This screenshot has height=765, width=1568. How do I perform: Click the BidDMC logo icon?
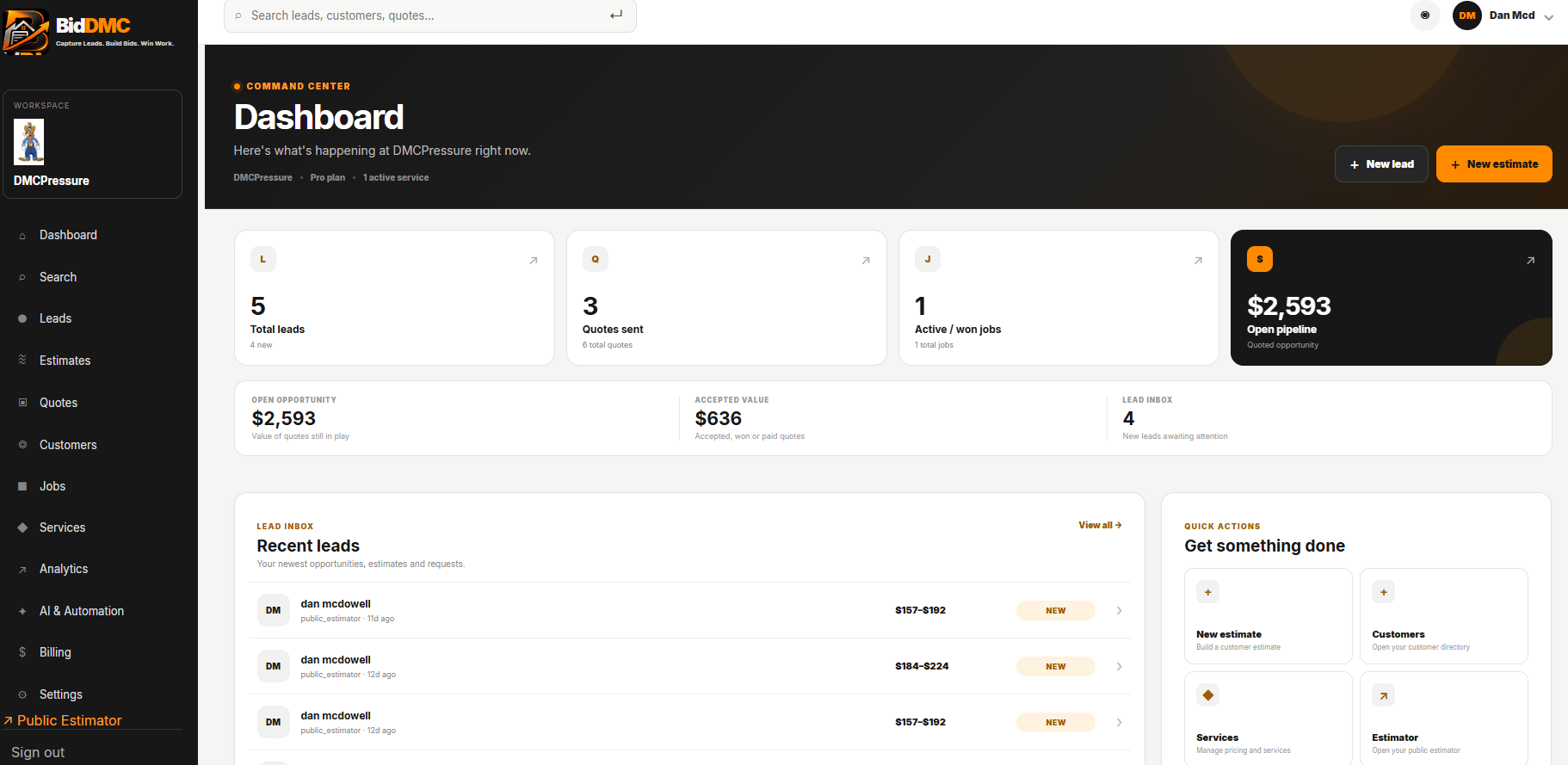pos(26,32)
